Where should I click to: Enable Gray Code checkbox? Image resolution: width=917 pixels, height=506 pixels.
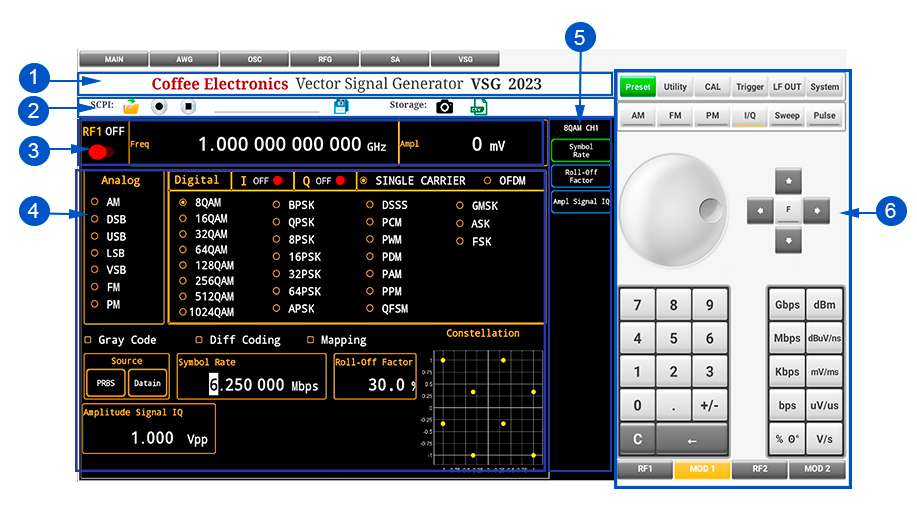tap(88, 340)
